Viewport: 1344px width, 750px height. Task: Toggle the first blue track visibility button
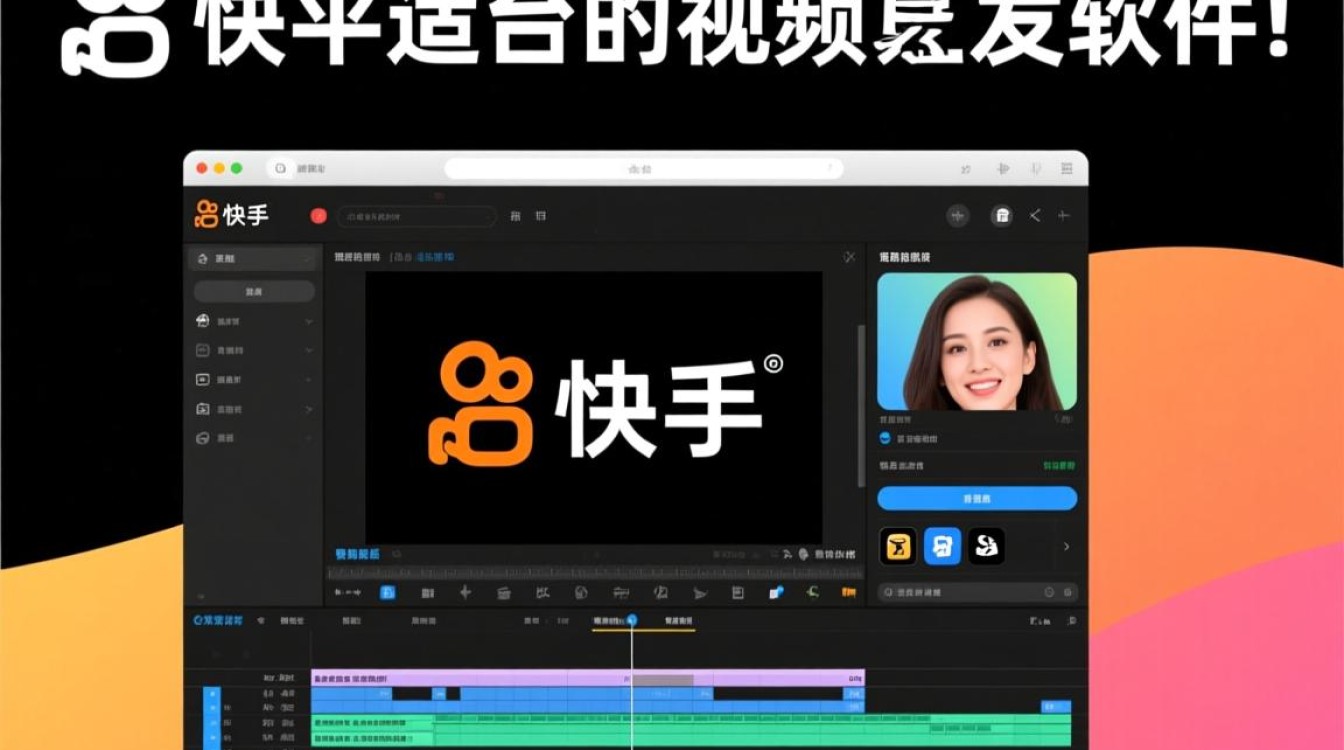click(211, 693)
